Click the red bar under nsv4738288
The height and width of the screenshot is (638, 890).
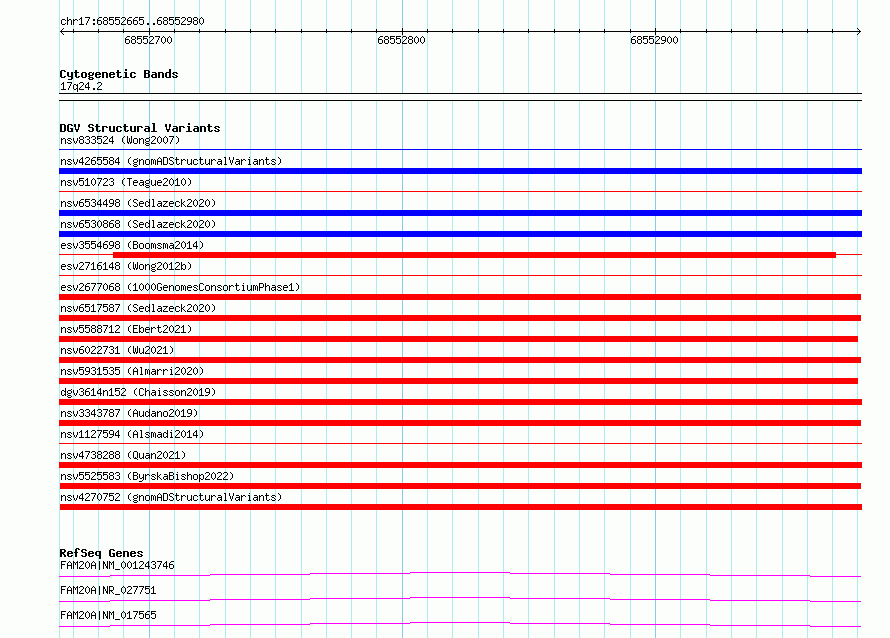[x=460, y=465]
